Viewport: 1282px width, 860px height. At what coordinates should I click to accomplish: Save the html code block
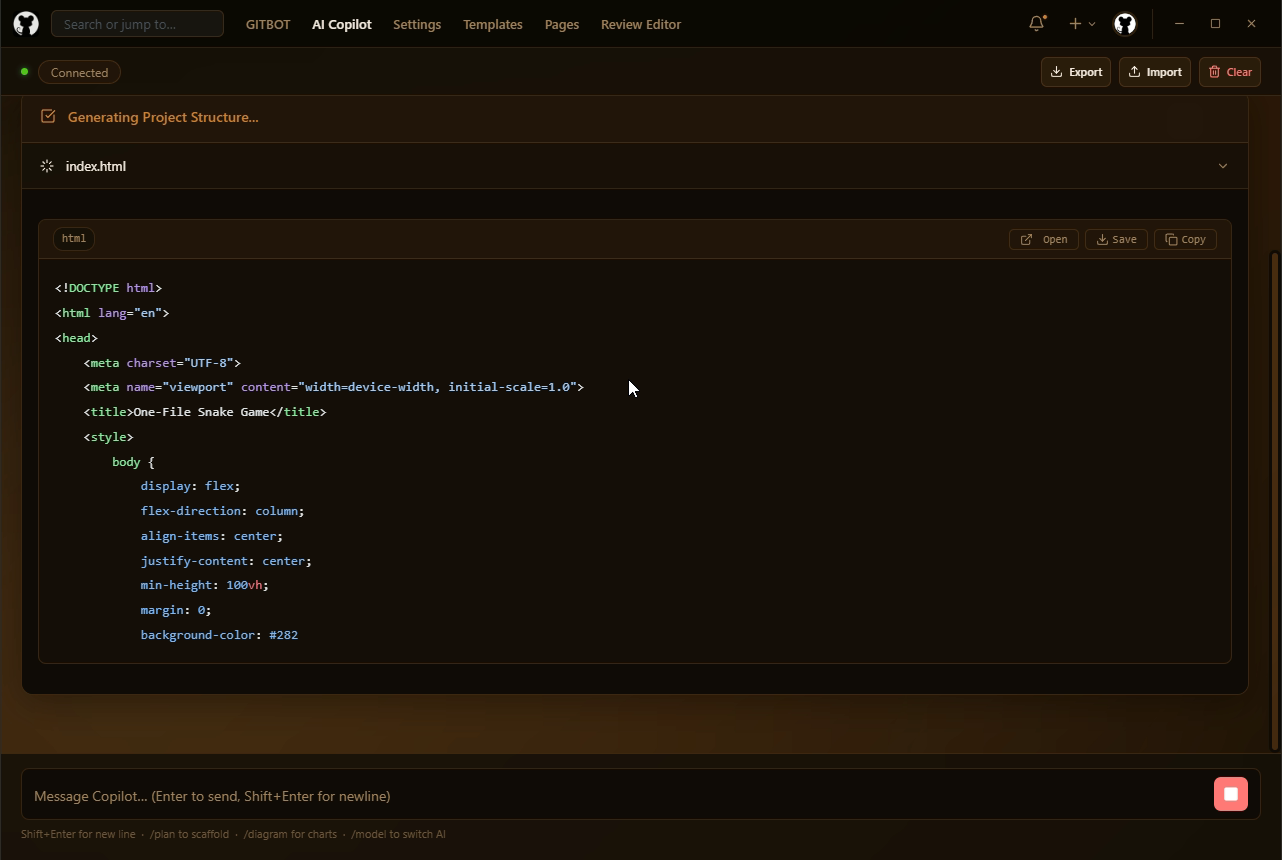(x=1116, y=239)
